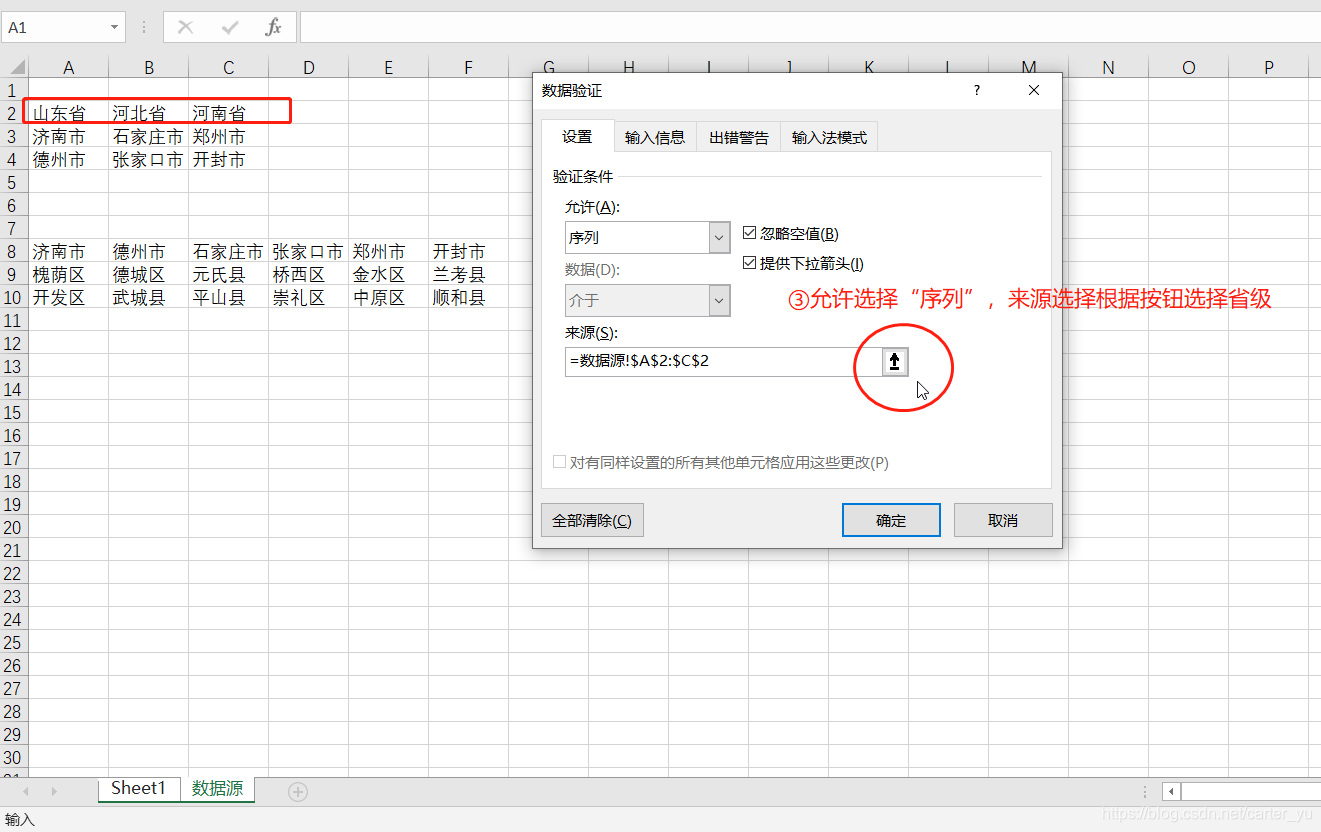Select column A header
Screen dimensions: 1321x832
tap(68, 67)
